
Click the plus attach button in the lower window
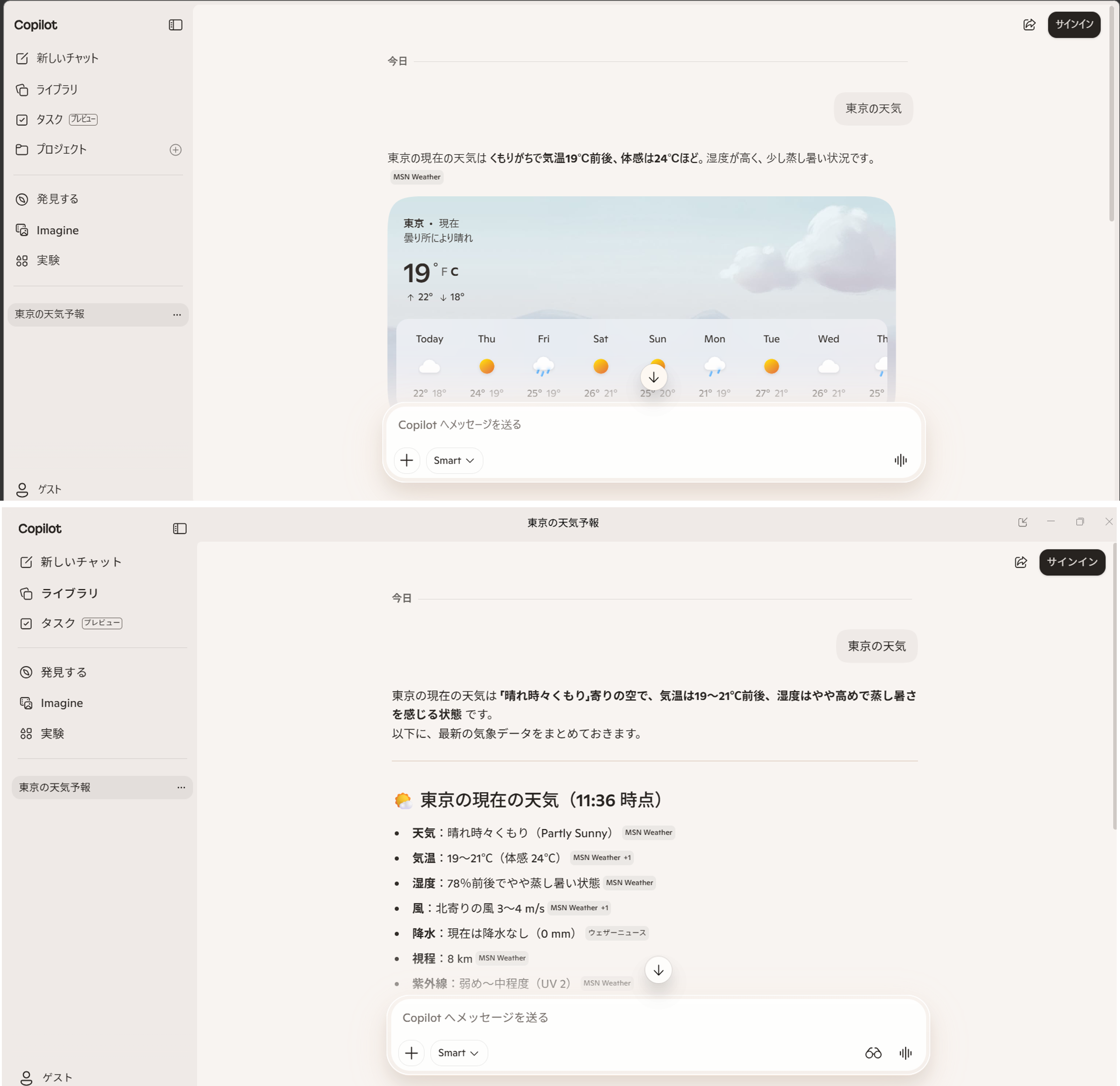(412, 1053)
